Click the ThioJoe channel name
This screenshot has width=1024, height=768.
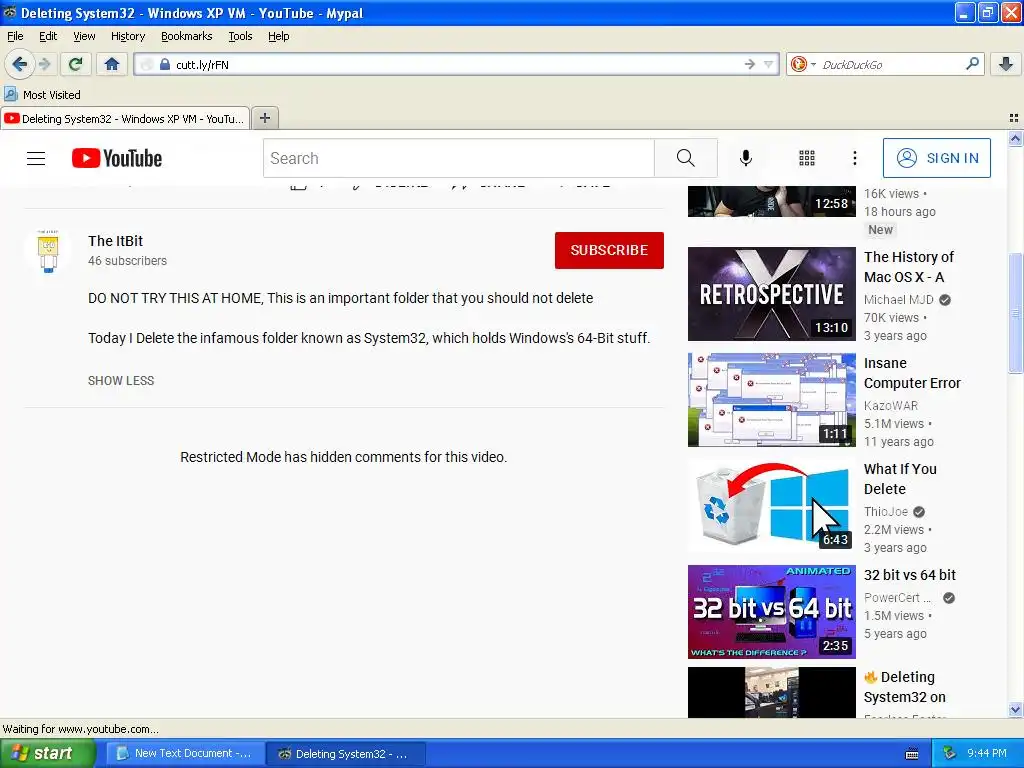tap(886, 512)
